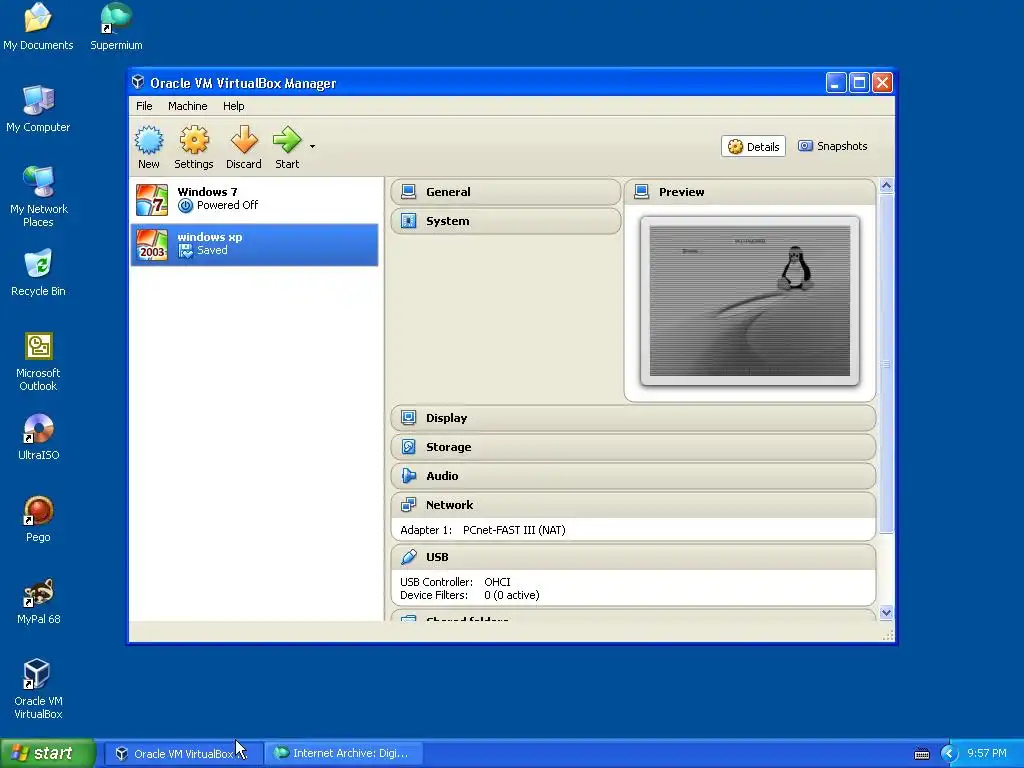Open My Computer desktop icon
This screenshot has height=768, width=1024.
[x=38, y=109]
